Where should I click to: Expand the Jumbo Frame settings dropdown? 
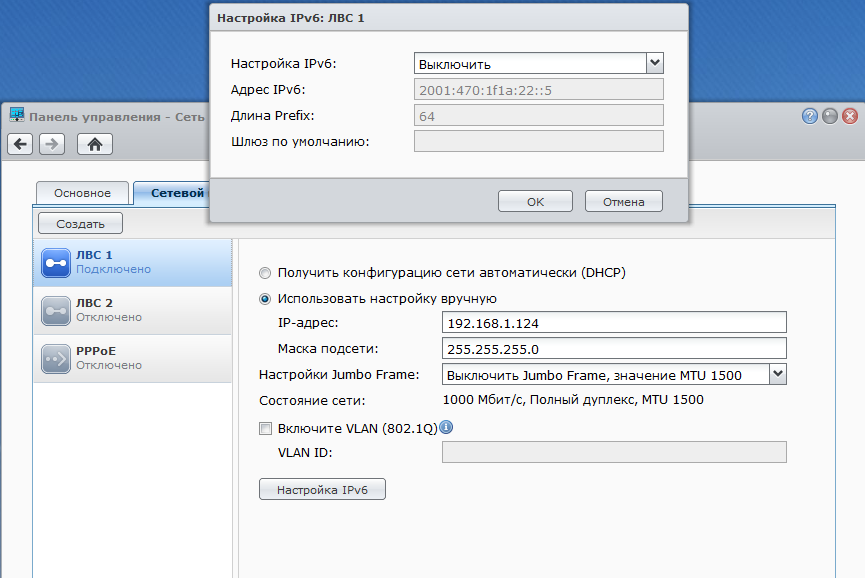pyautogui.click(x=778, y=374)
